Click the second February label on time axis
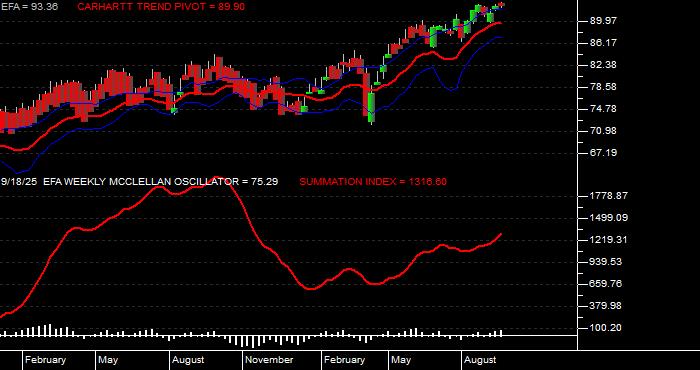Viewport: 700px width, 370px height. coord(345,360)
